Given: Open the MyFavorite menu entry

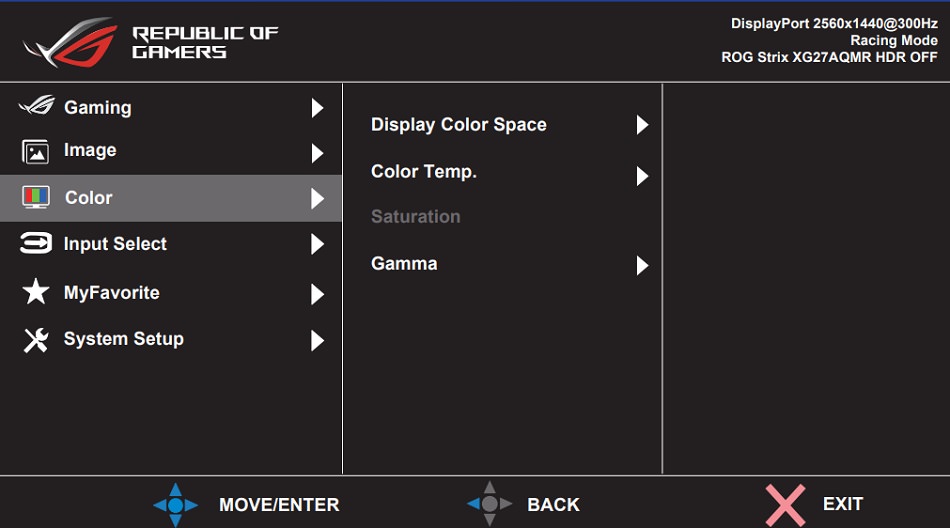Looking at the screenshot, I should 111,293.
